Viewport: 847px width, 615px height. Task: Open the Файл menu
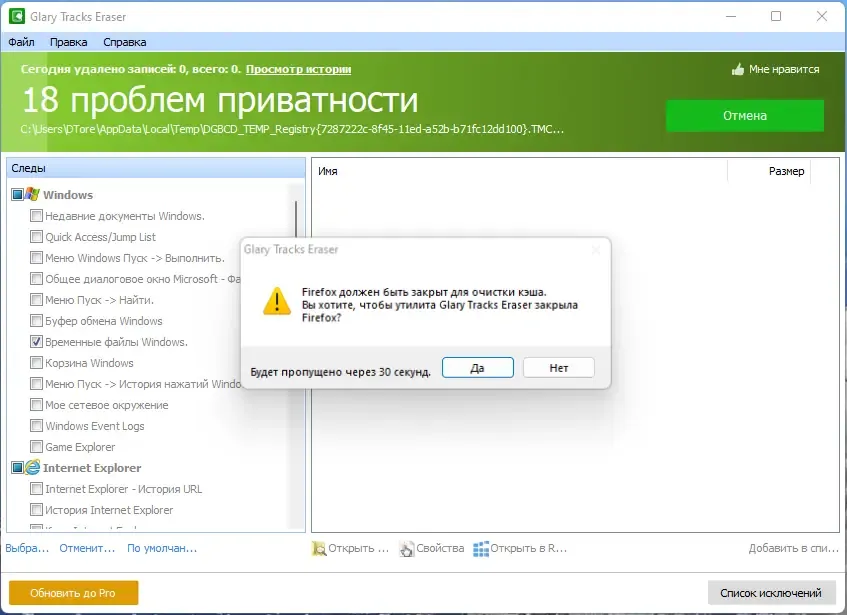22,42
